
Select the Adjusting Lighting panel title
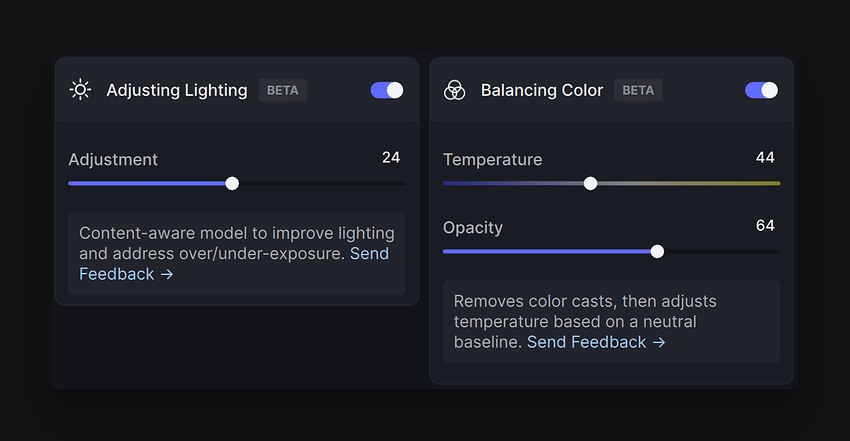click(x=177, y=90)
